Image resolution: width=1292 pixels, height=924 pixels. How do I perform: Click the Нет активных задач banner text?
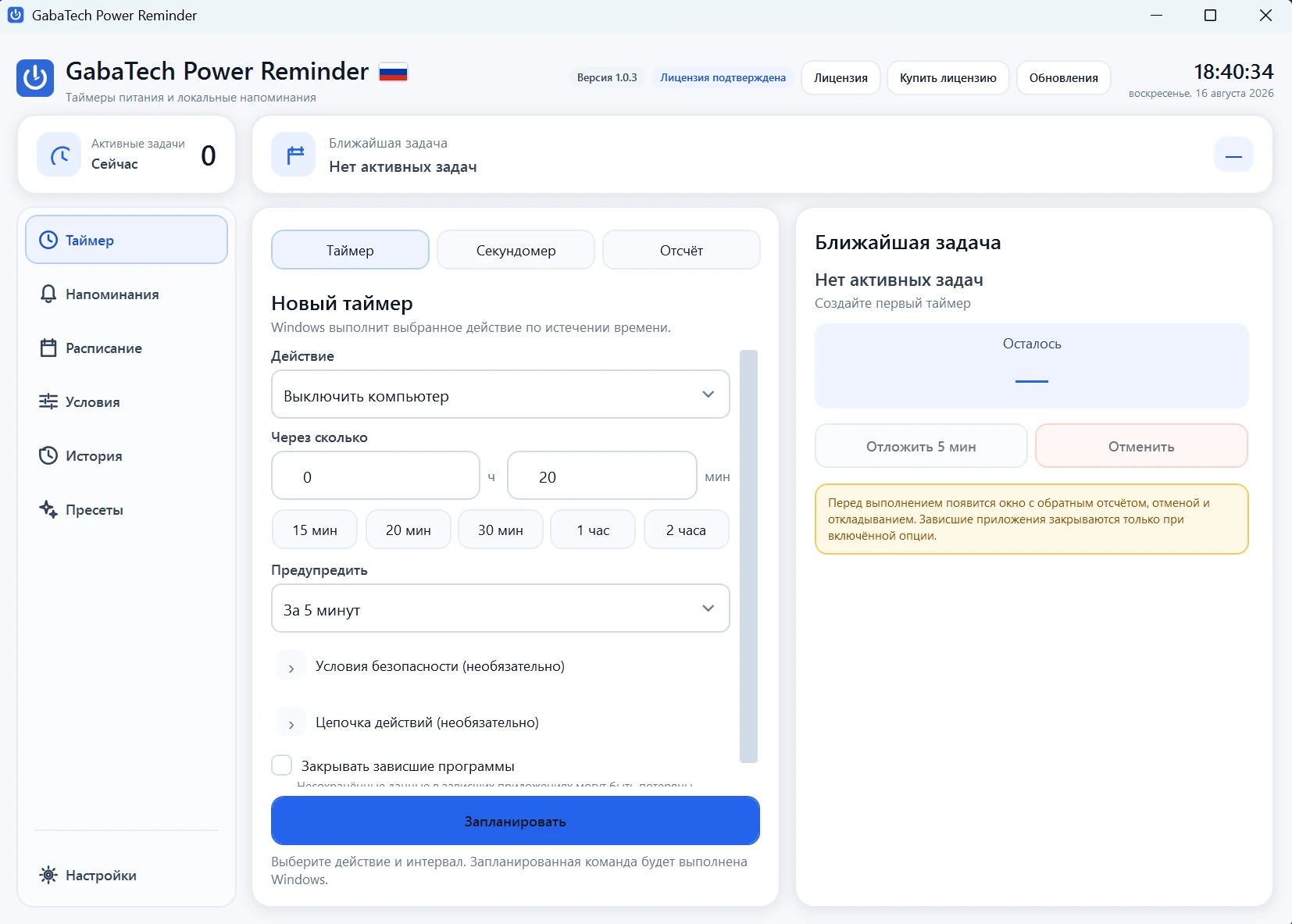click(403, 166)
